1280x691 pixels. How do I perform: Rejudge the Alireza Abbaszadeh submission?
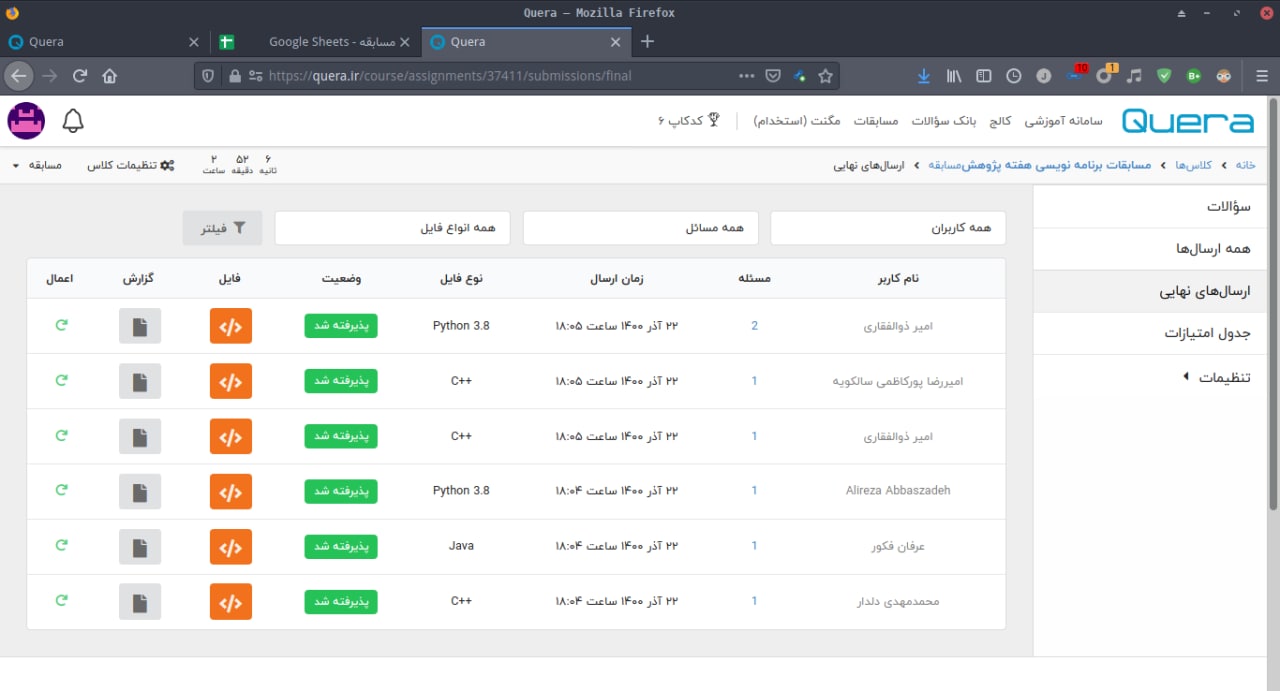(61, 490)
